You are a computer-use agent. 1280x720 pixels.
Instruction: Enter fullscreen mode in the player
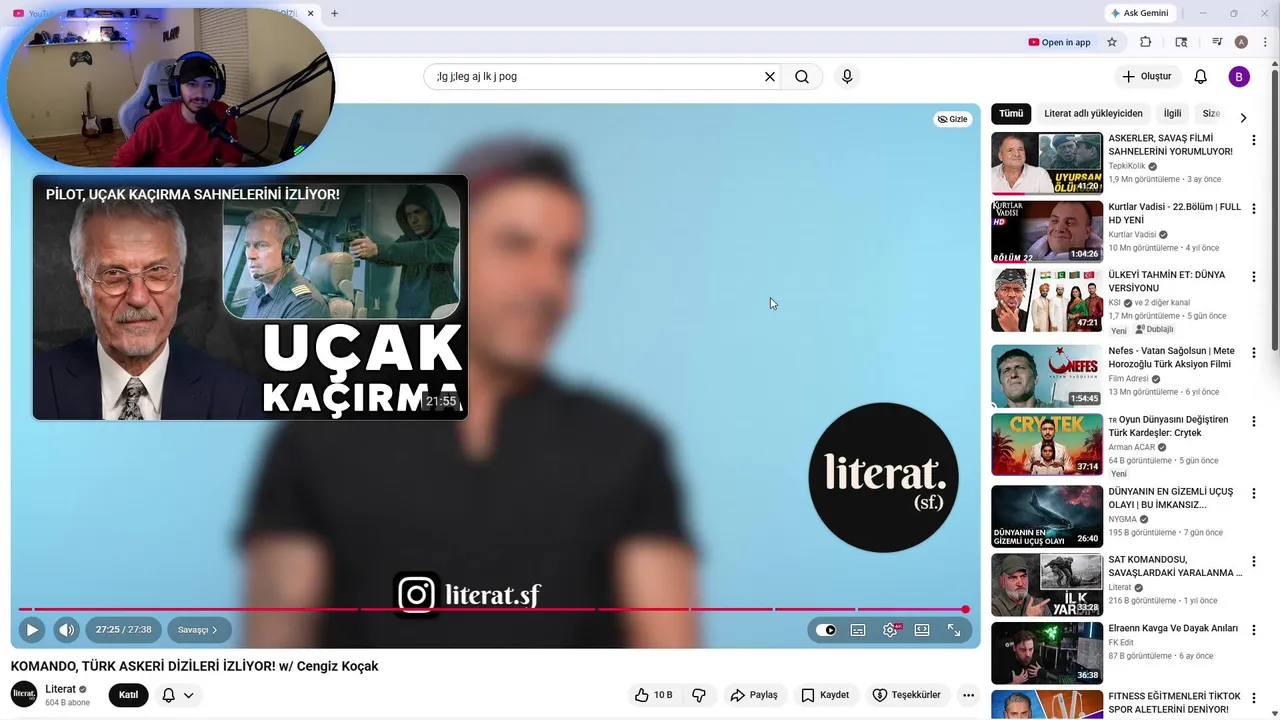954,630
